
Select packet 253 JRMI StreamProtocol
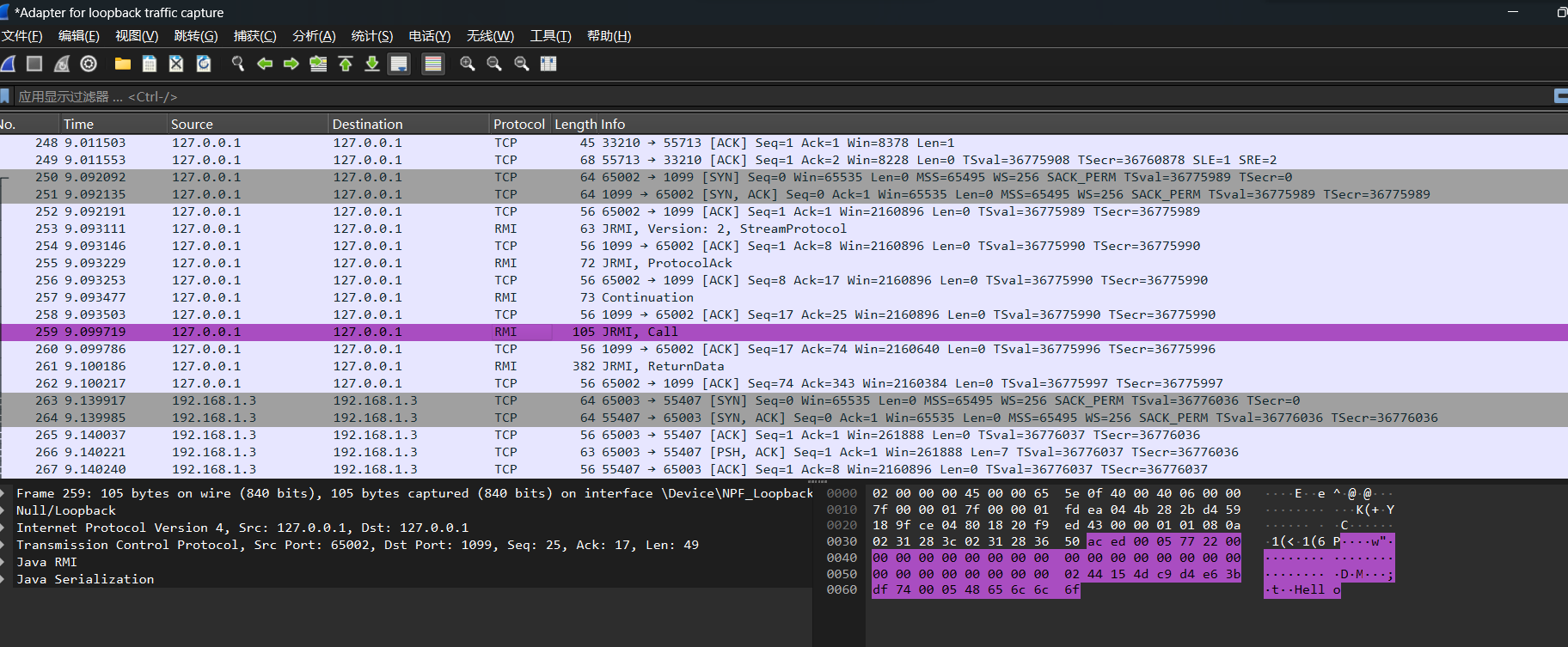784,229
